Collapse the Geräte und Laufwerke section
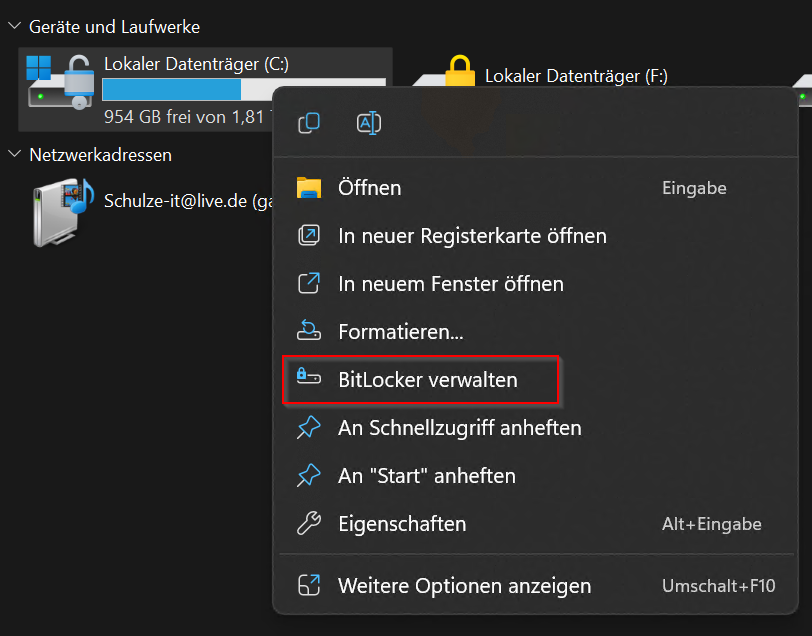The height and width of the screenshot is (636, 812). tap(15, 25)
